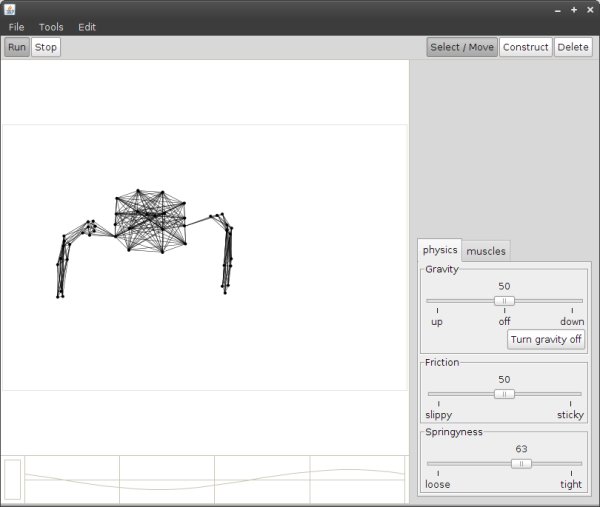Activate Select / Move mode
The height and width of the screenshot is (507, 600).
click(x=462, y=47)
